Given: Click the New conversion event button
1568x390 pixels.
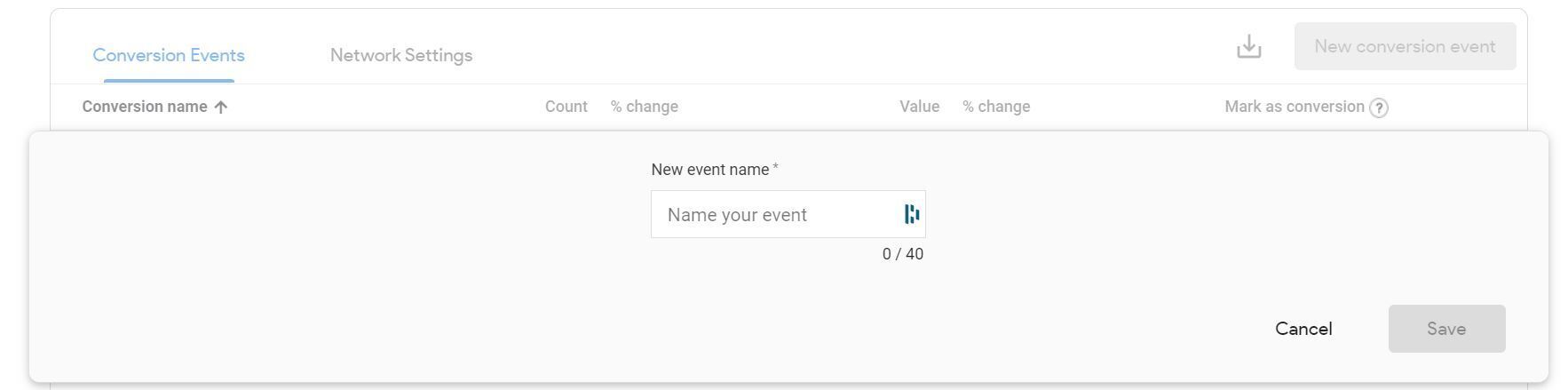Looking at the screenshot, I should click(x=1405, y=46).
